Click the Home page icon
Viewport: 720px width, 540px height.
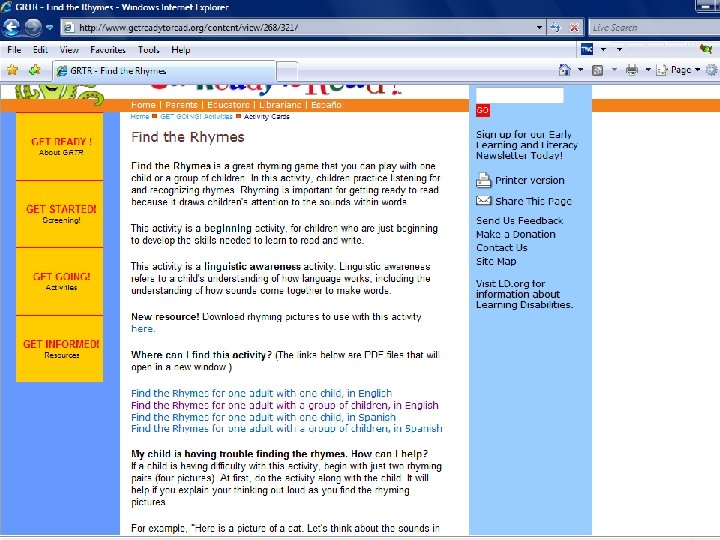point(564,70)
